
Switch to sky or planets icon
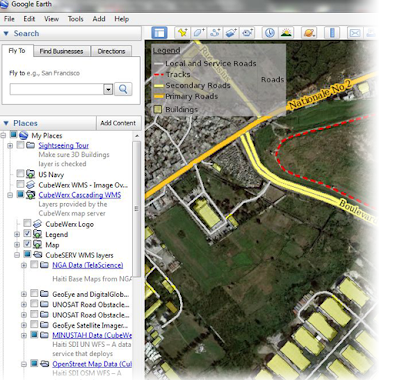click(x=309, y=33)
